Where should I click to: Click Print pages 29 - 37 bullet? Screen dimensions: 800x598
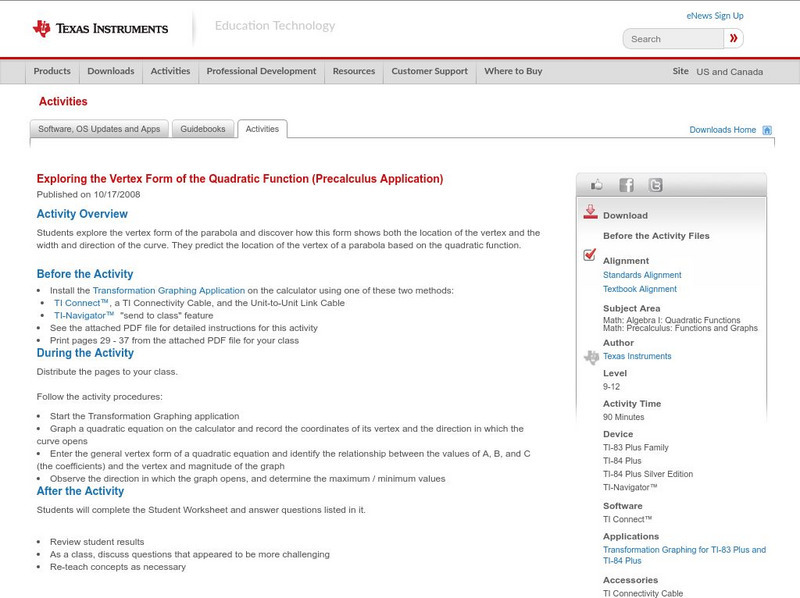point(174,340)
